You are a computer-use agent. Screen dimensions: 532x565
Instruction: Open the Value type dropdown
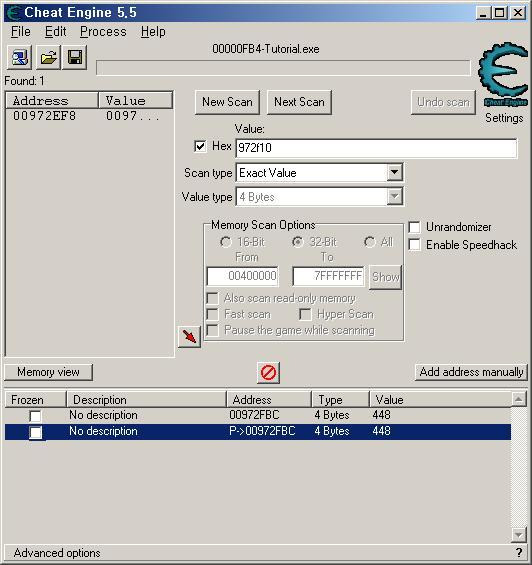395,197
